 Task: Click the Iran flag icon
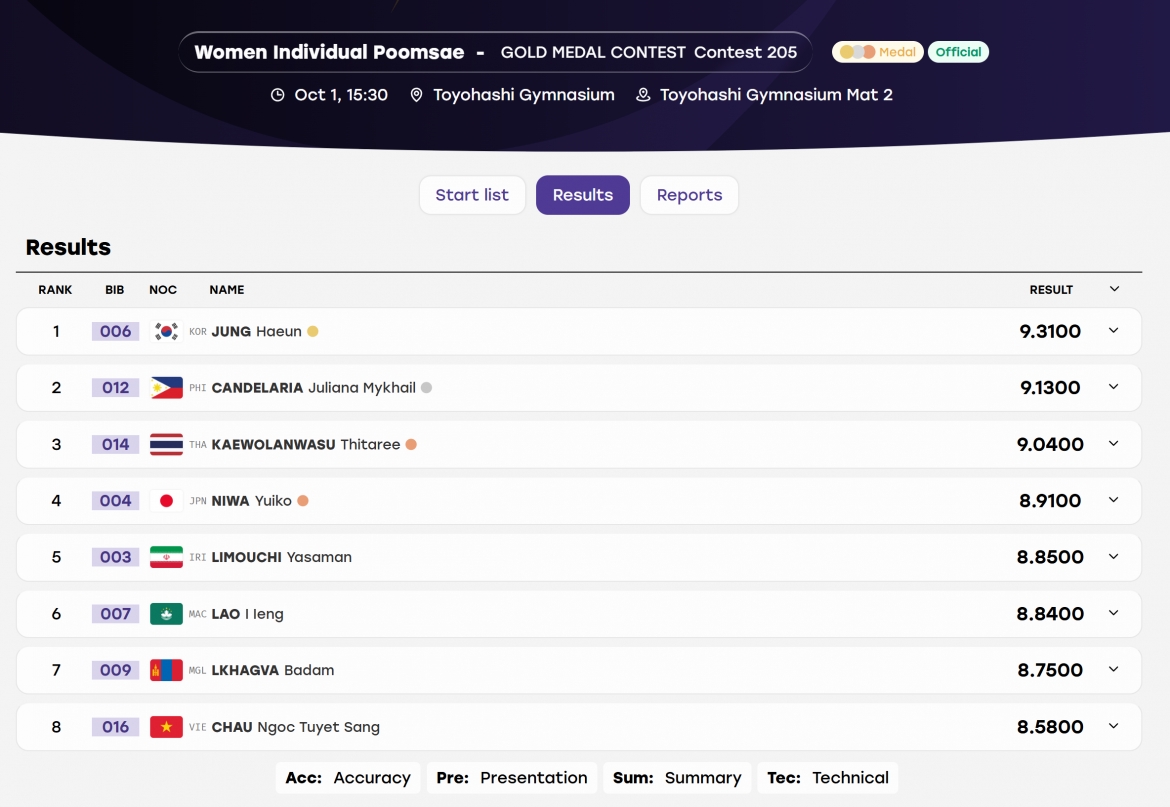click(x=166, y=557)
